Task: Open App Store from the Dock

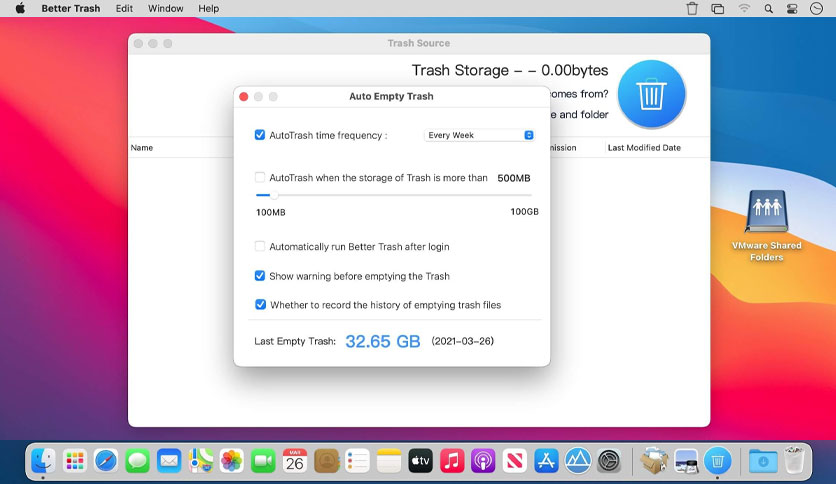Action: pos(546,461)
